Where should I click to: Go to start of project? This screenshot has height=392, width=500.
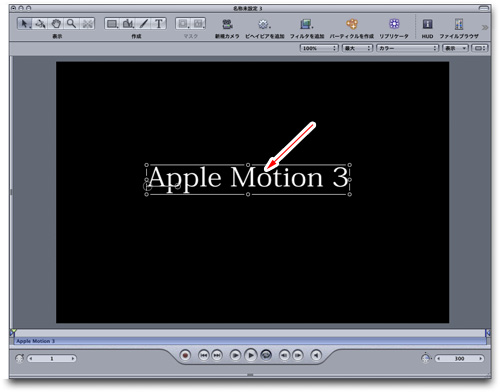tap(204, 355)
